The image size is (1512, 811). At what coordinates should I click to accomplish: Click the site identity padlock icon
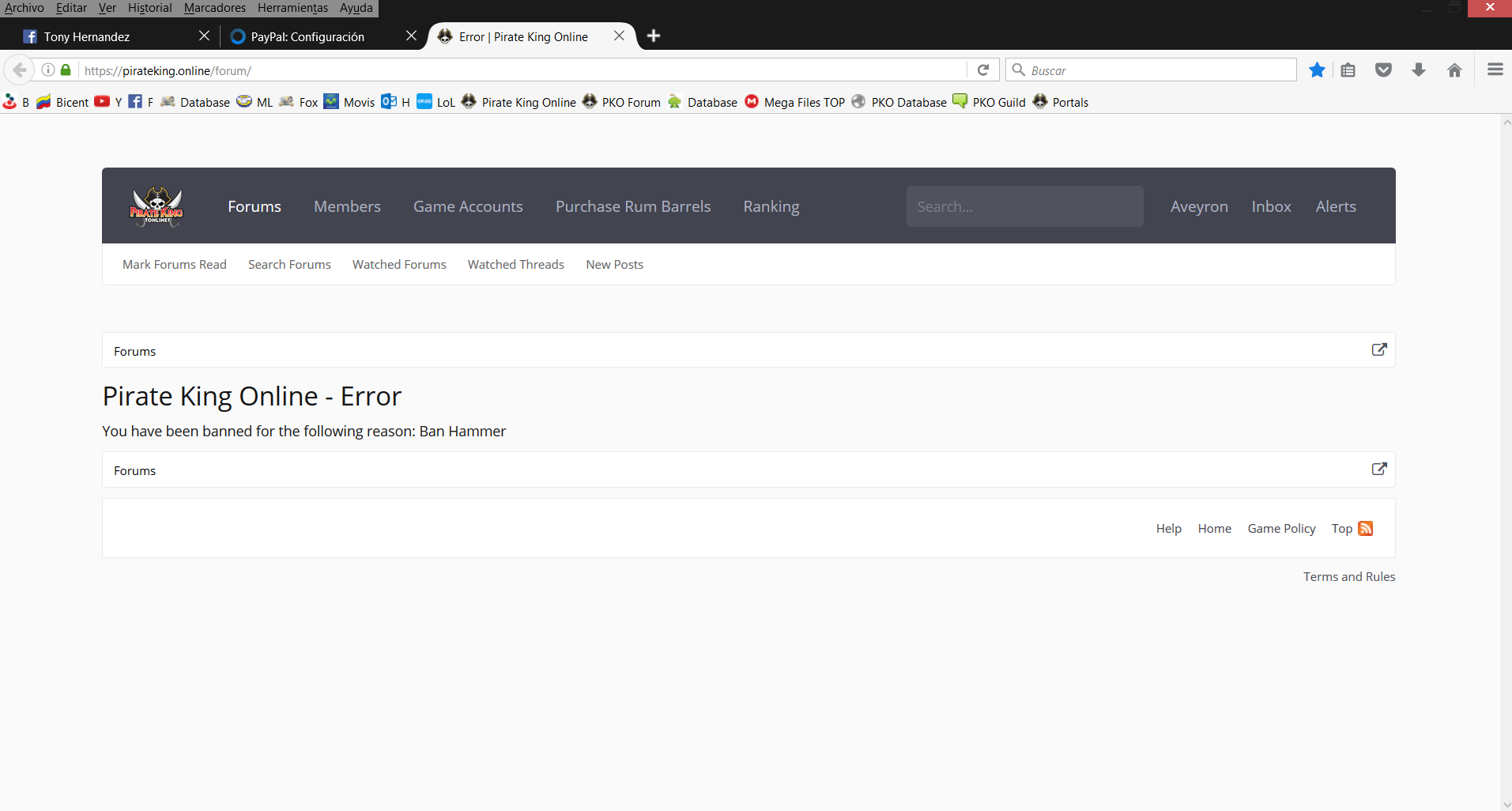[66, 70]
